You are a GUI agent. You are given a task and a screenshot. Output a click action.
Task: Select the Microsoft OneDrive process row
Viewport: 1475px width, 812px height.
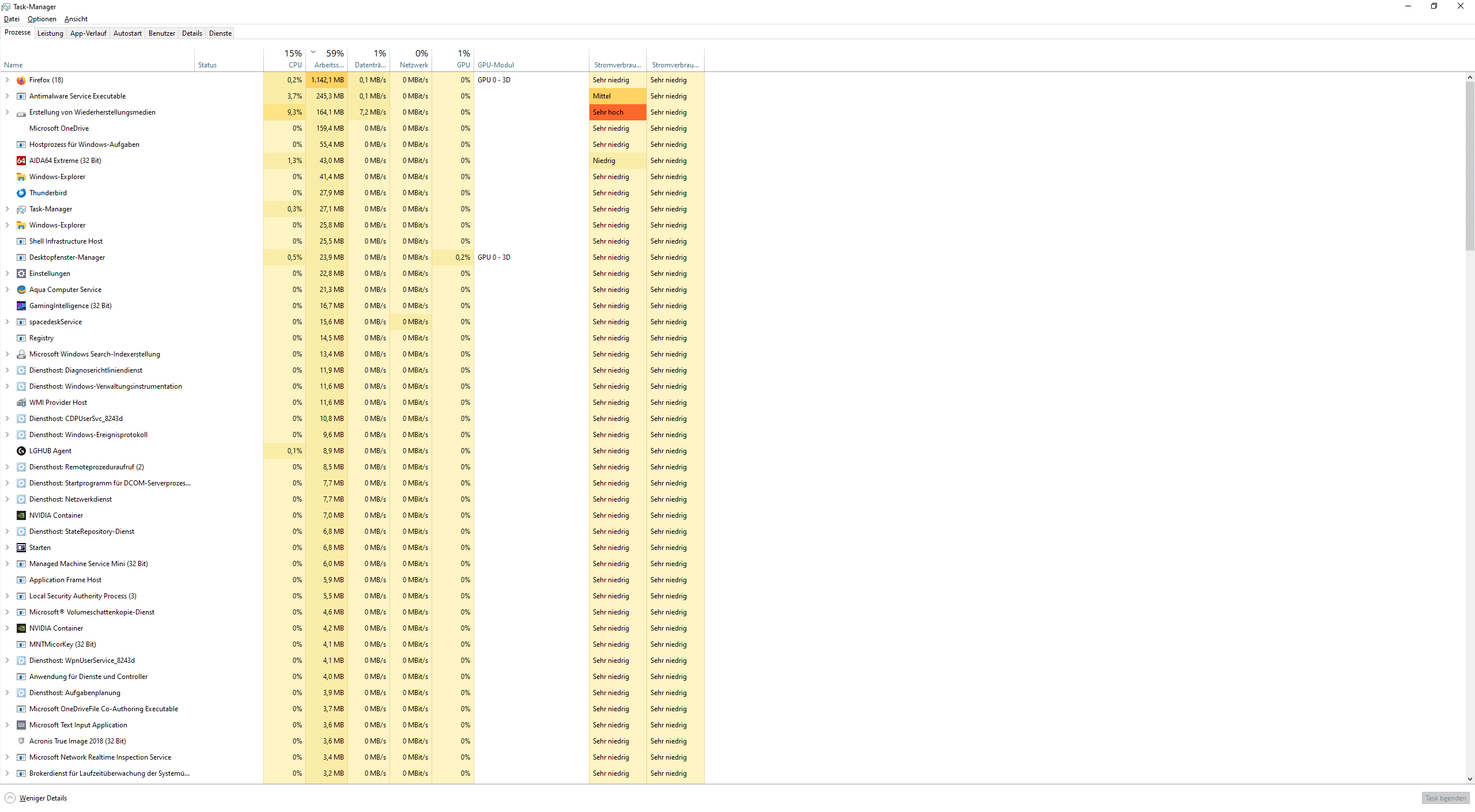pyautogui.click(x=352, y=128)
